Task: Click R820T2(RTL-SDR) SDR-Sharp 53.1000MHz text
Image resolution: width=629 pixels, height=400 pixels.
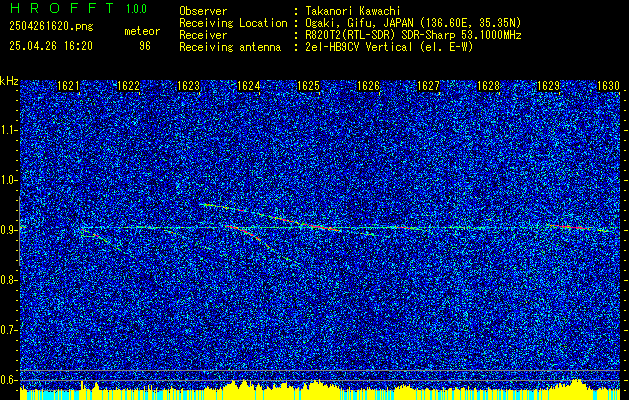Action: [x=413, y=35]
